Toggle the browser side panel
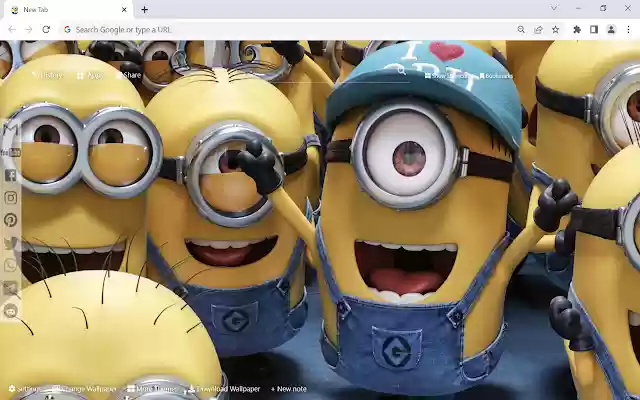 tap(594, 29)
